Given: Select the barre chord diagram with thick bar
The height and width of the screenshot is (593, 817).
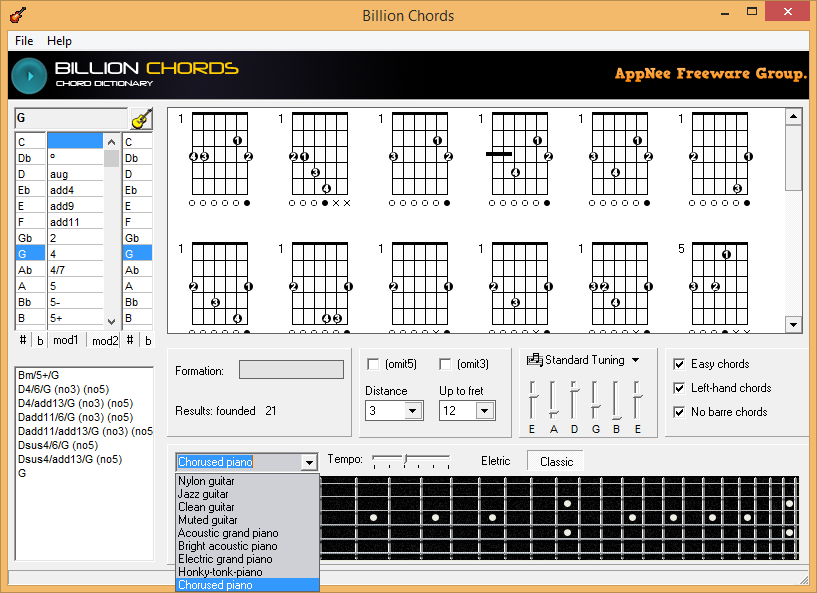Looking at the screenshot, I should (517, 159).
